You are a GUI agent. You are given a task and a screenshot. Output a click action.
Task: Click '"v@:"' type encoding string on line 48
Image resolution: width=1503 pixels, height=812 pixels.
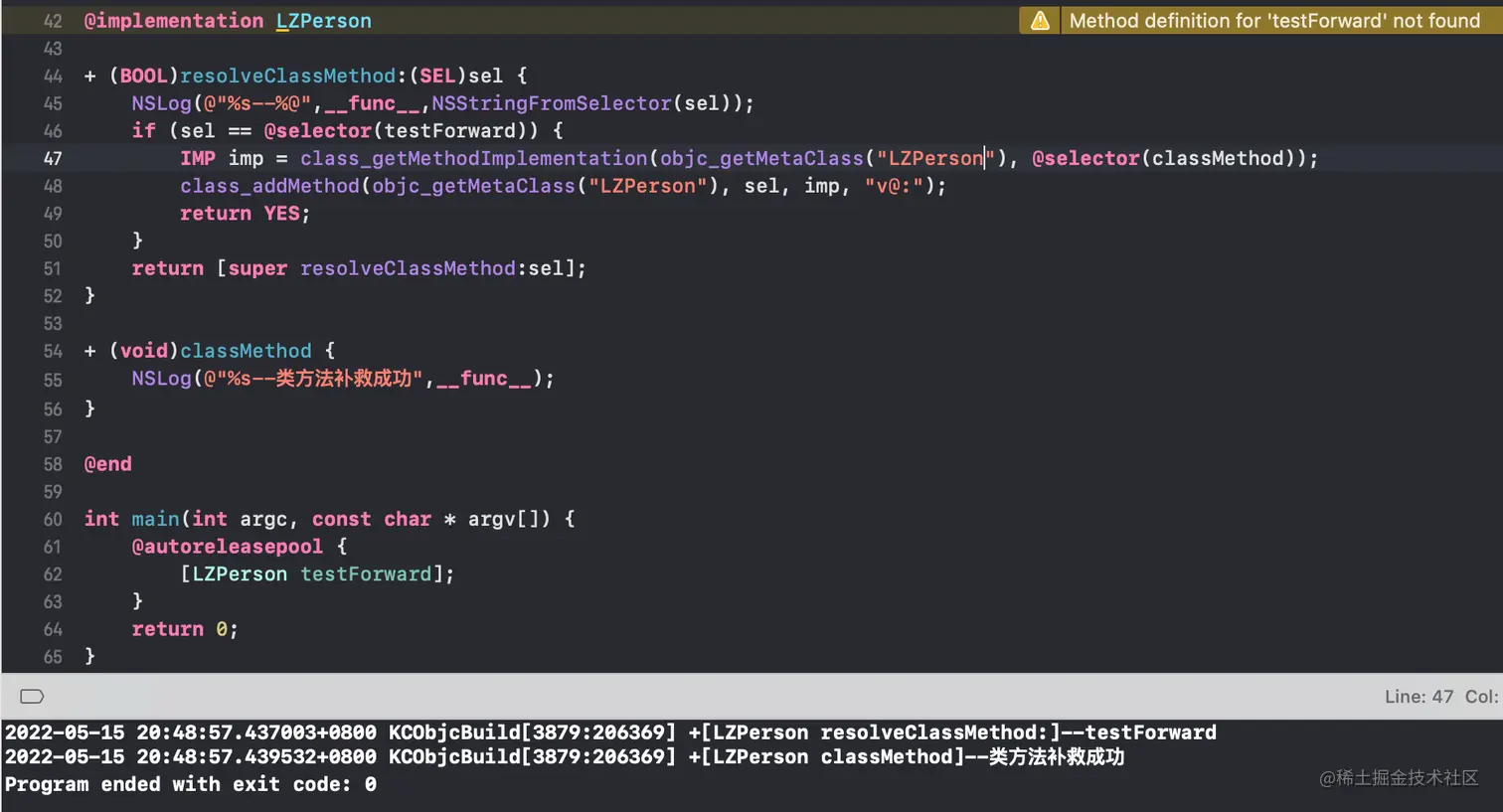pyautogui.click(x=894, y=186)
